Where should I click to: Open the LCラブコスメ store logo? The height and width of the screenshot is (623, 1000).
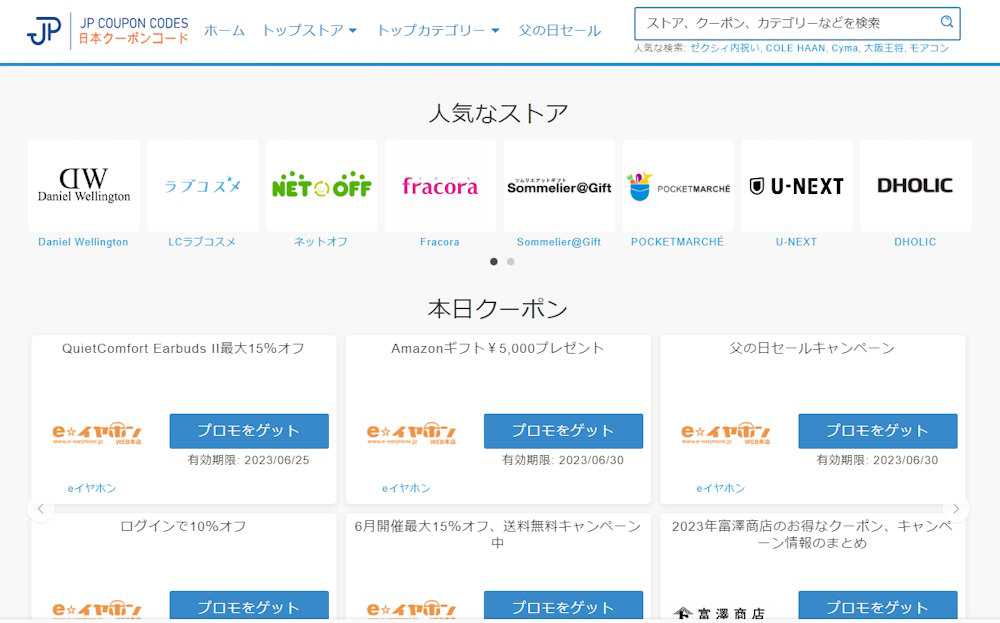[x=202, y=186]
